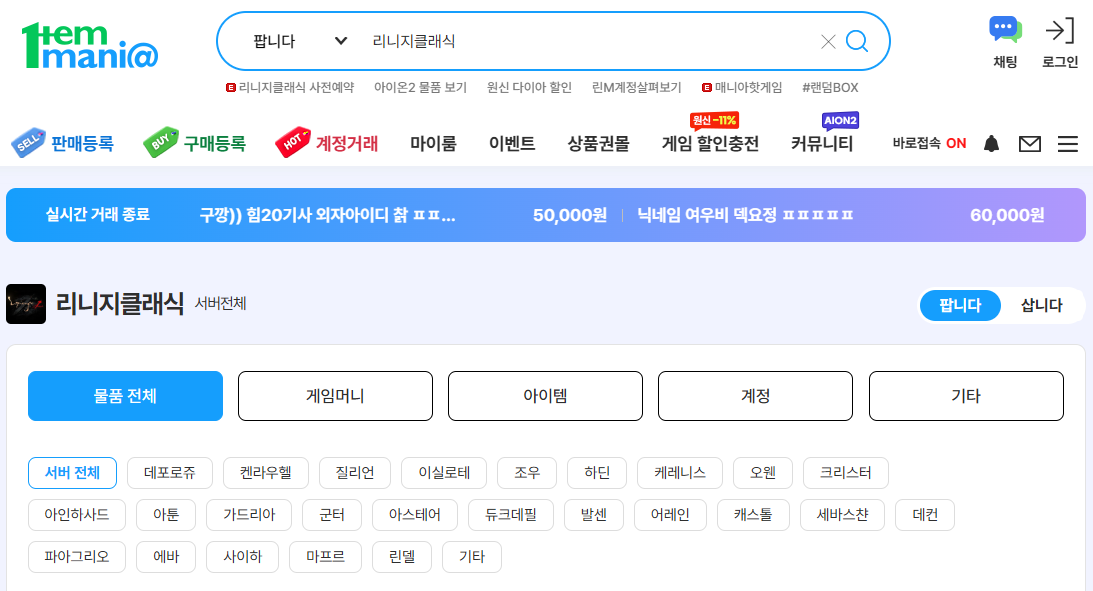
Task: Select the 기타 category tab
Action: (x=966, y=396)
